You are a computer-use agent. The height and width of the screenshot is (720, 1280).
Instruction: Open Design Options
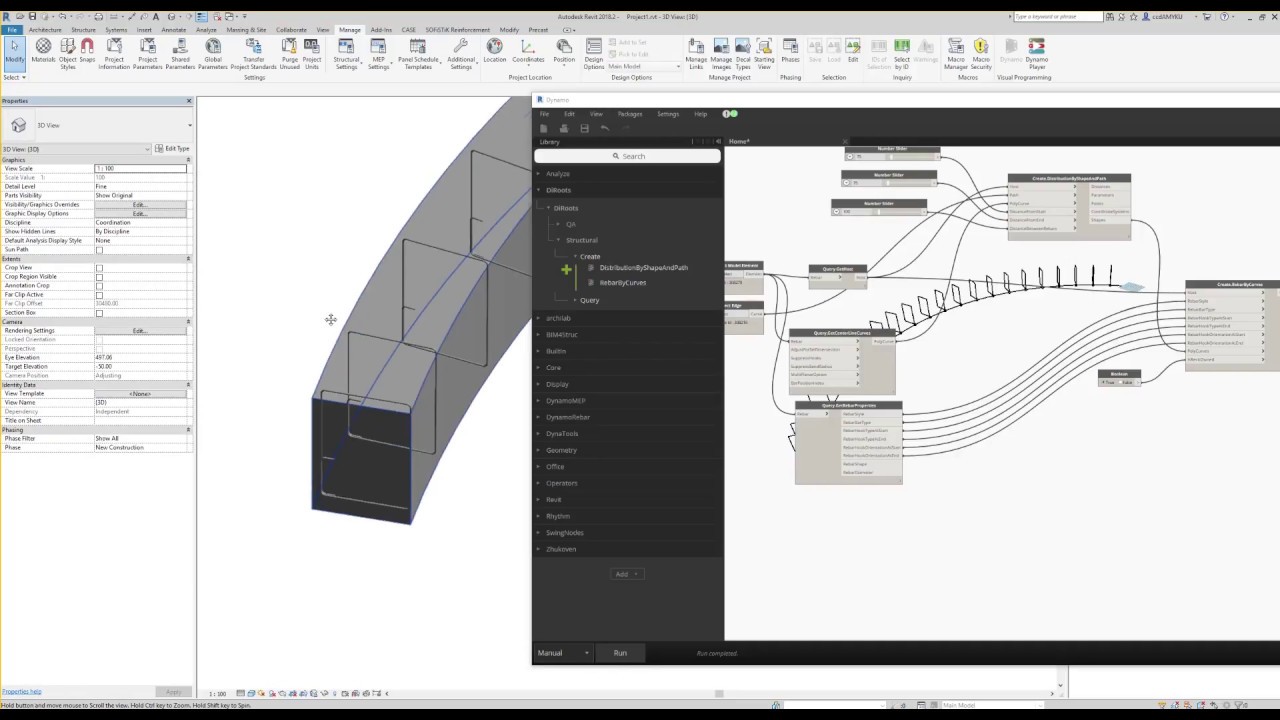point(594,54)
